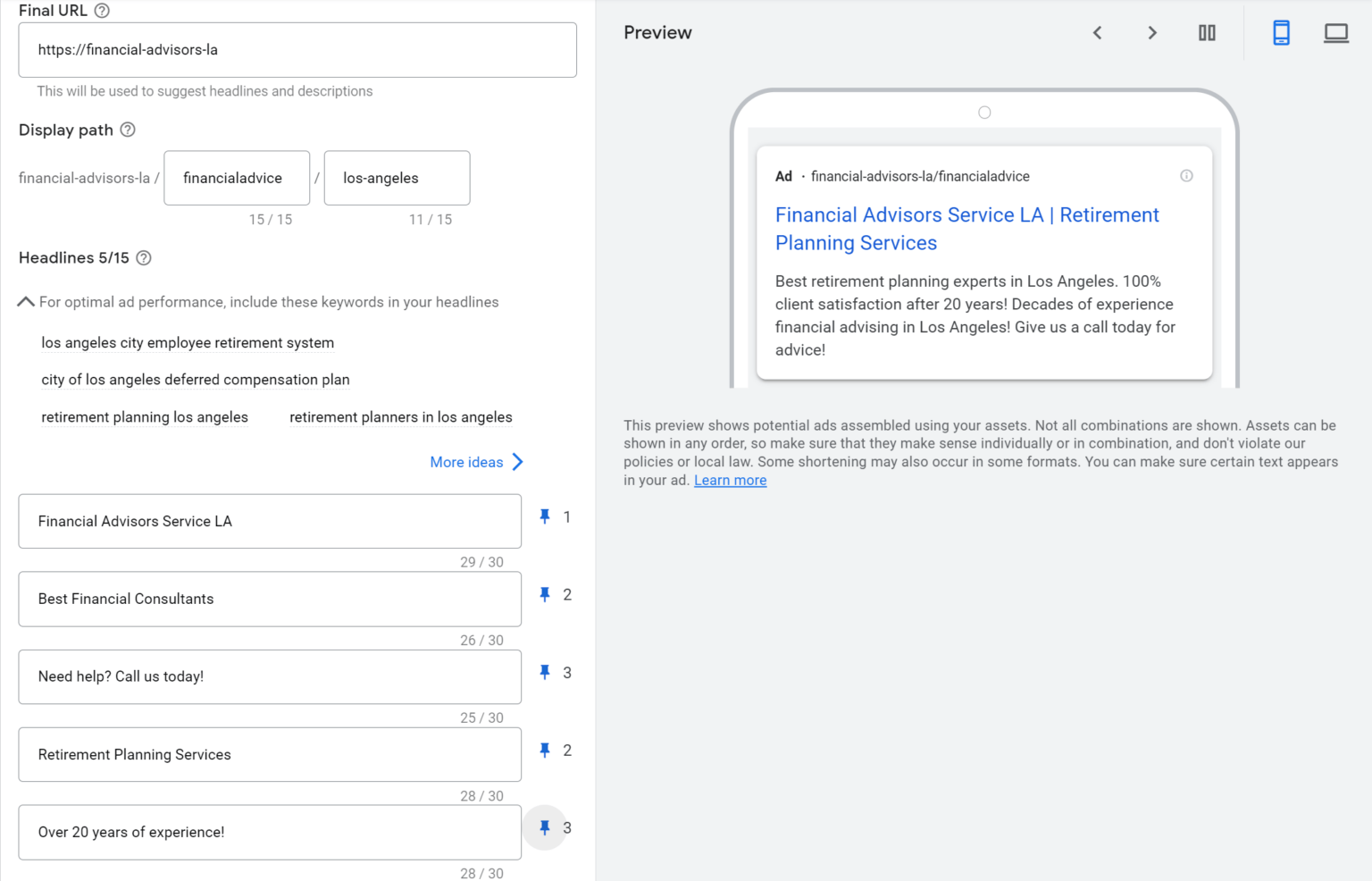
Task: Unpin the "Retirement Planning Services" headline
Action: [544, 750]
